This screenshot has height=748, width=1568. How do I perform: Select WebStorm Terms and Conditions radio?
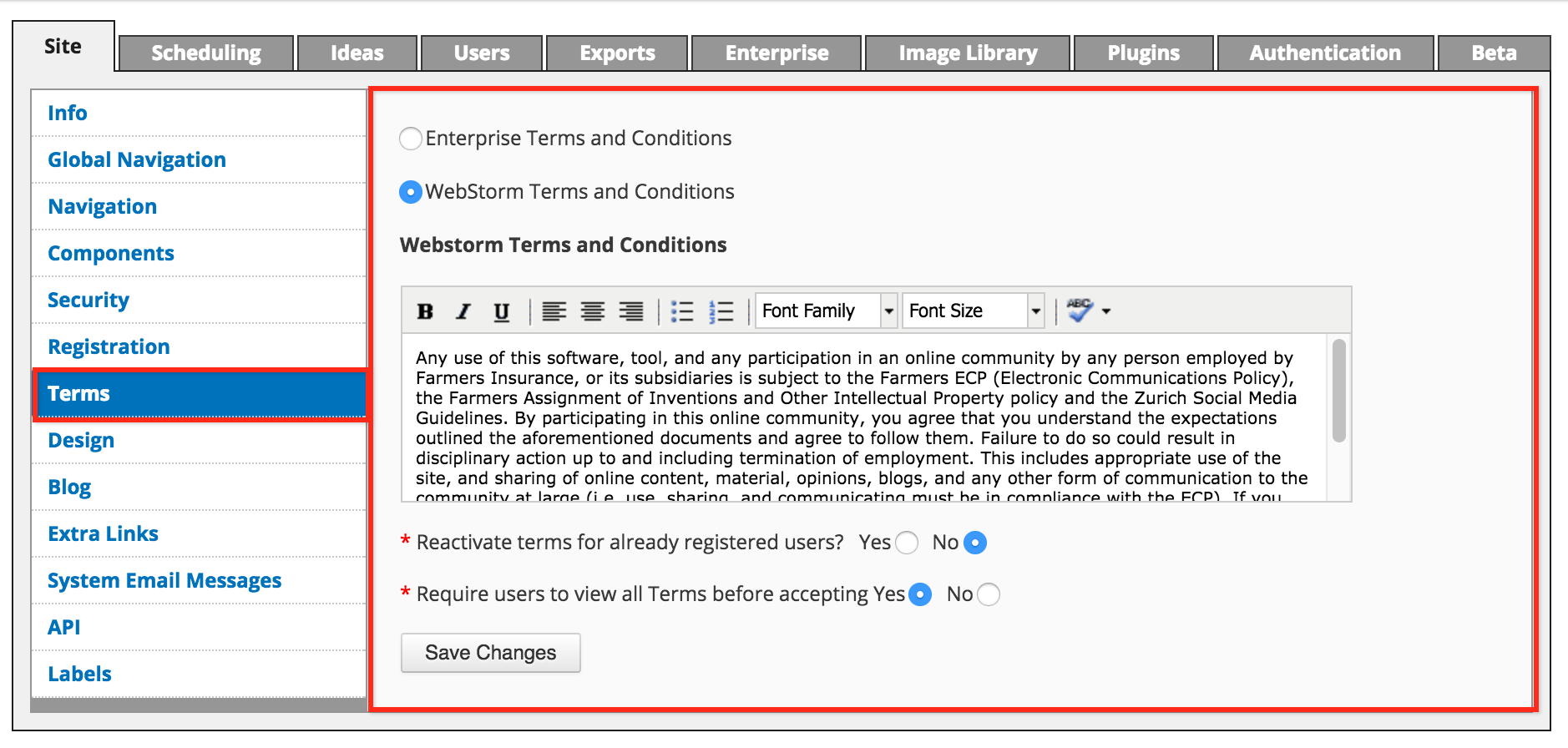tap(411, 192)
